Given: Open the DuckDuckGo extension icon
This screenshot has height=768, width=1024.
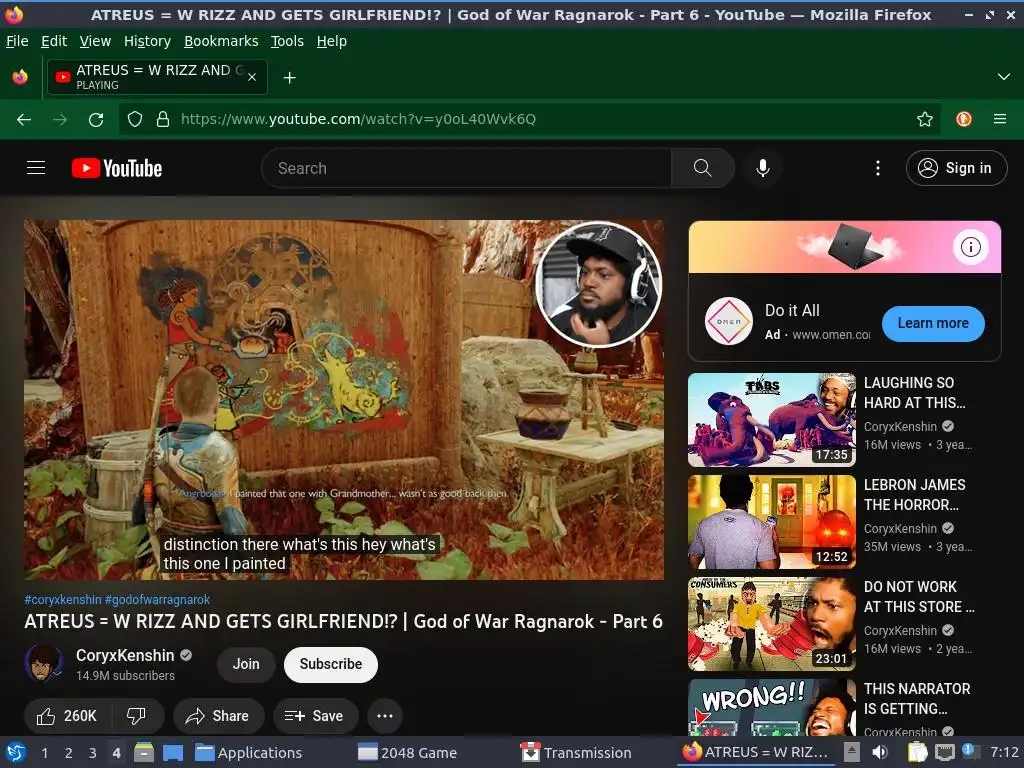Looking at the screenshot, I should (x=964, y=119).
